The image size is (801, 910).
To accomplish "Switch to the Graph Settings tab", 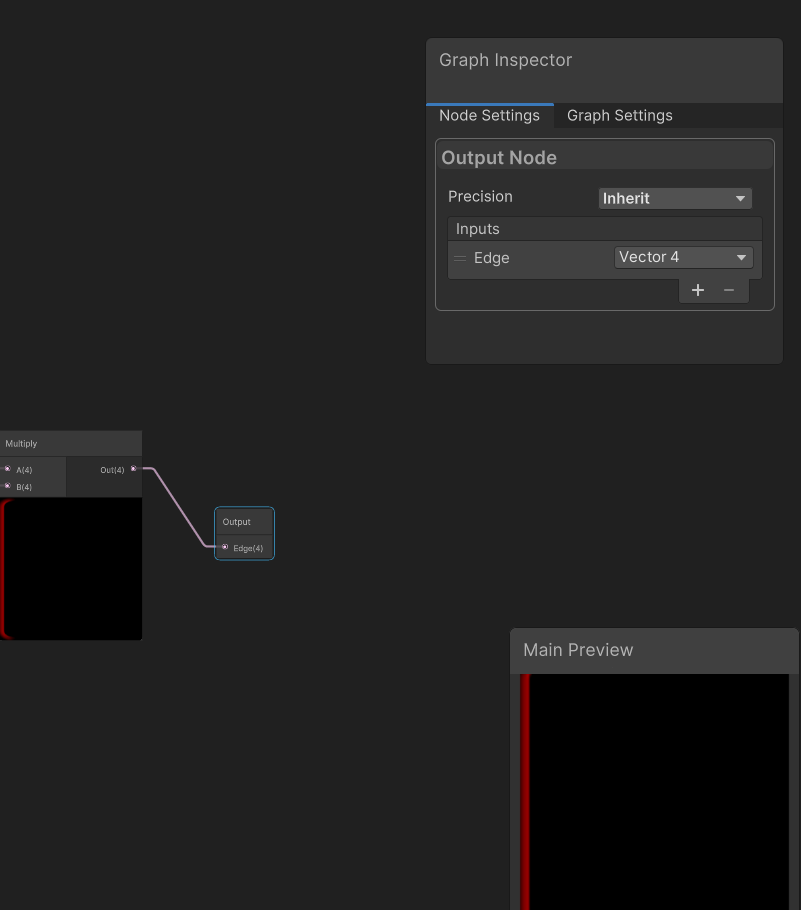I will (x=619, y=115).
